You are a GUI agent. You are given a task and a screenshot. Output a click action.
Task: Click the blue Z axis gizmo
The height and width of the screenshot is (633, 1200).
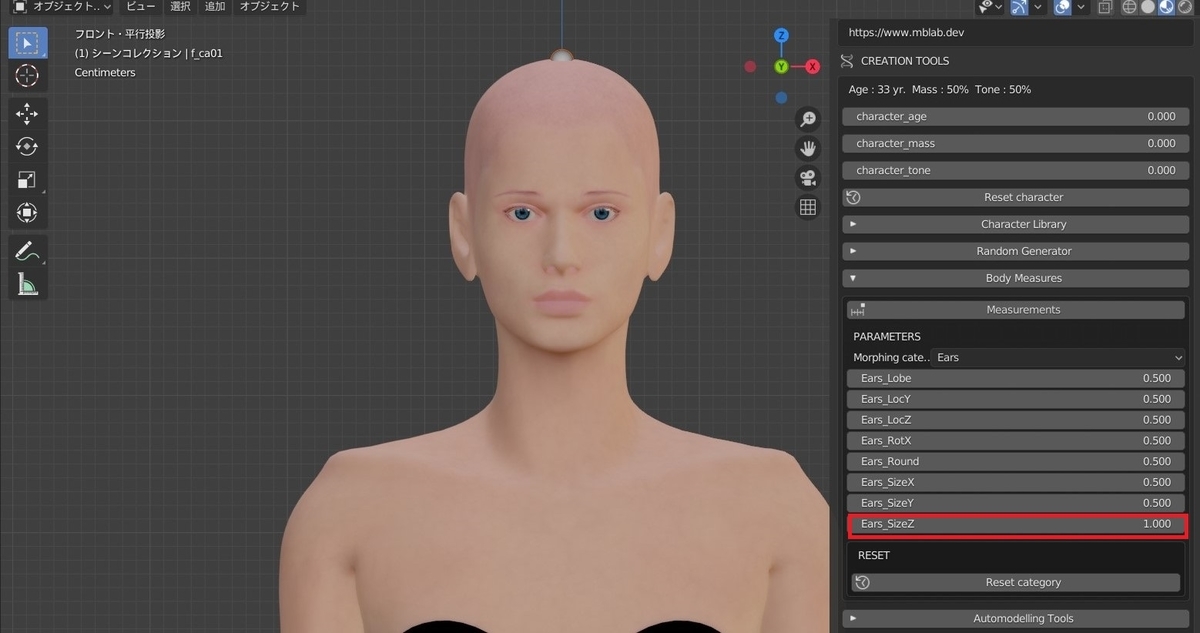click(782, 36)
